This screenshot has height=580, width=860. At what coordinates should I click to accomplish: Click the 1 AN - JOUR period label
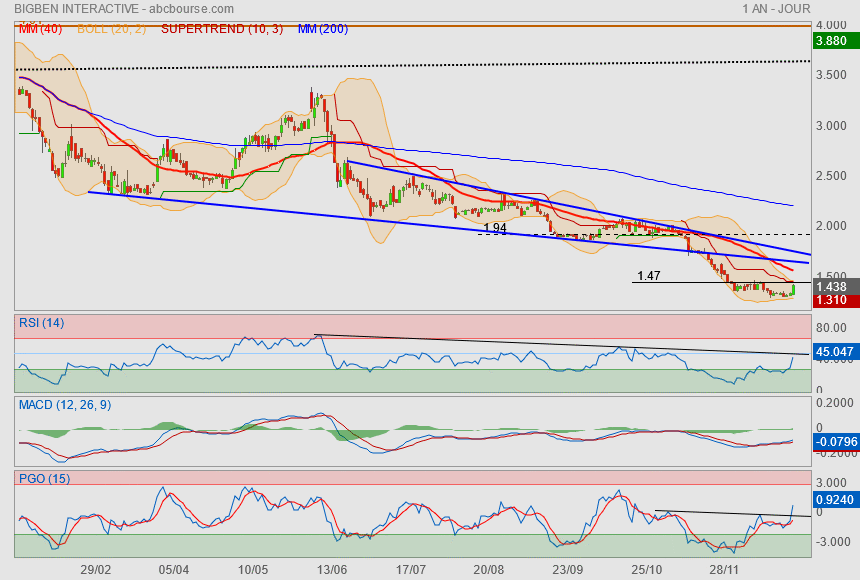coord(776,9)
